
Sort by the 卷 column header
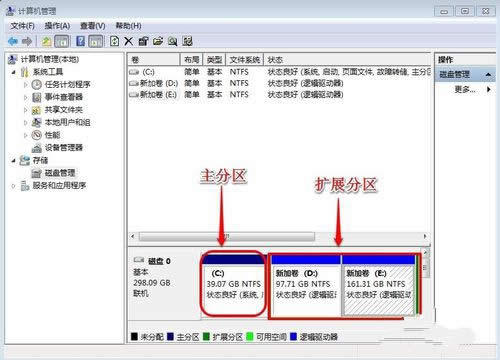click(154, 60)
